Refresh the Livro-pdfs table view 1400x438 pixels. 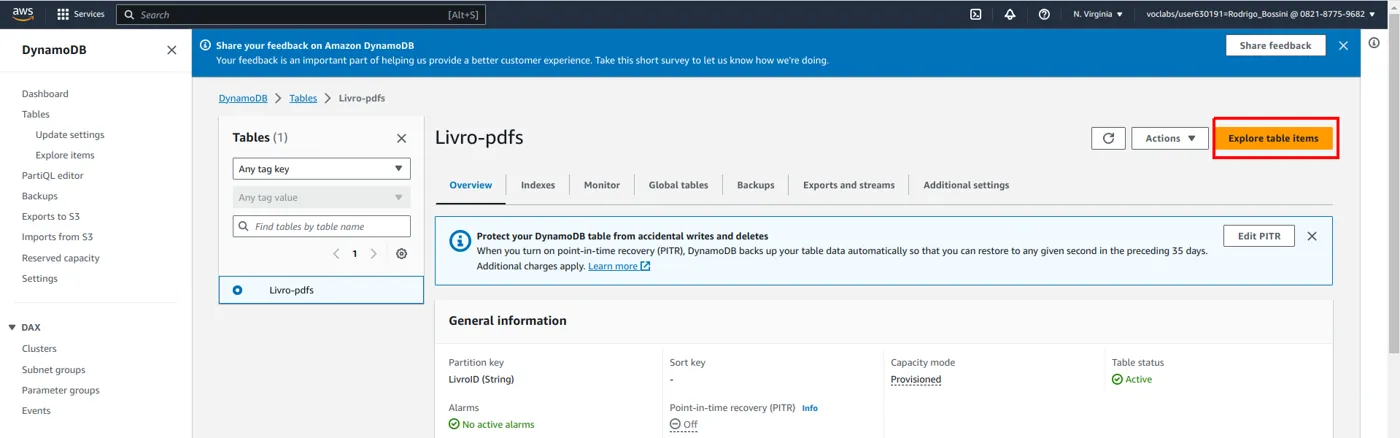[x=1108, y=138]
